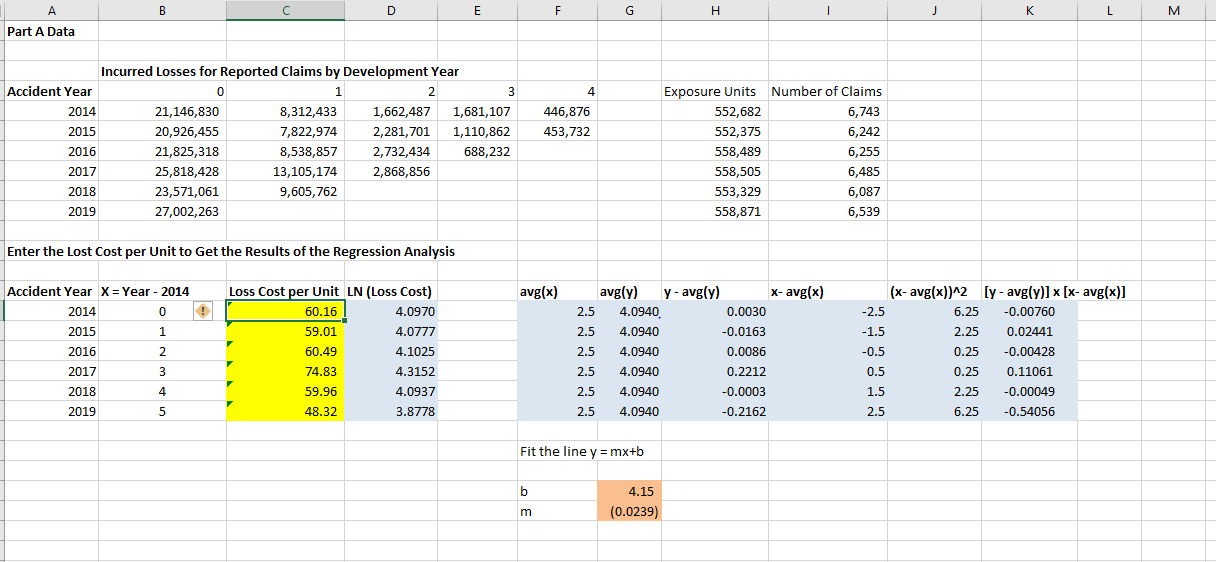The height and width of the screenshot is (562, 1216).
Task: Click the 'avg(y)' column header
Action: [x=619, y=291]
